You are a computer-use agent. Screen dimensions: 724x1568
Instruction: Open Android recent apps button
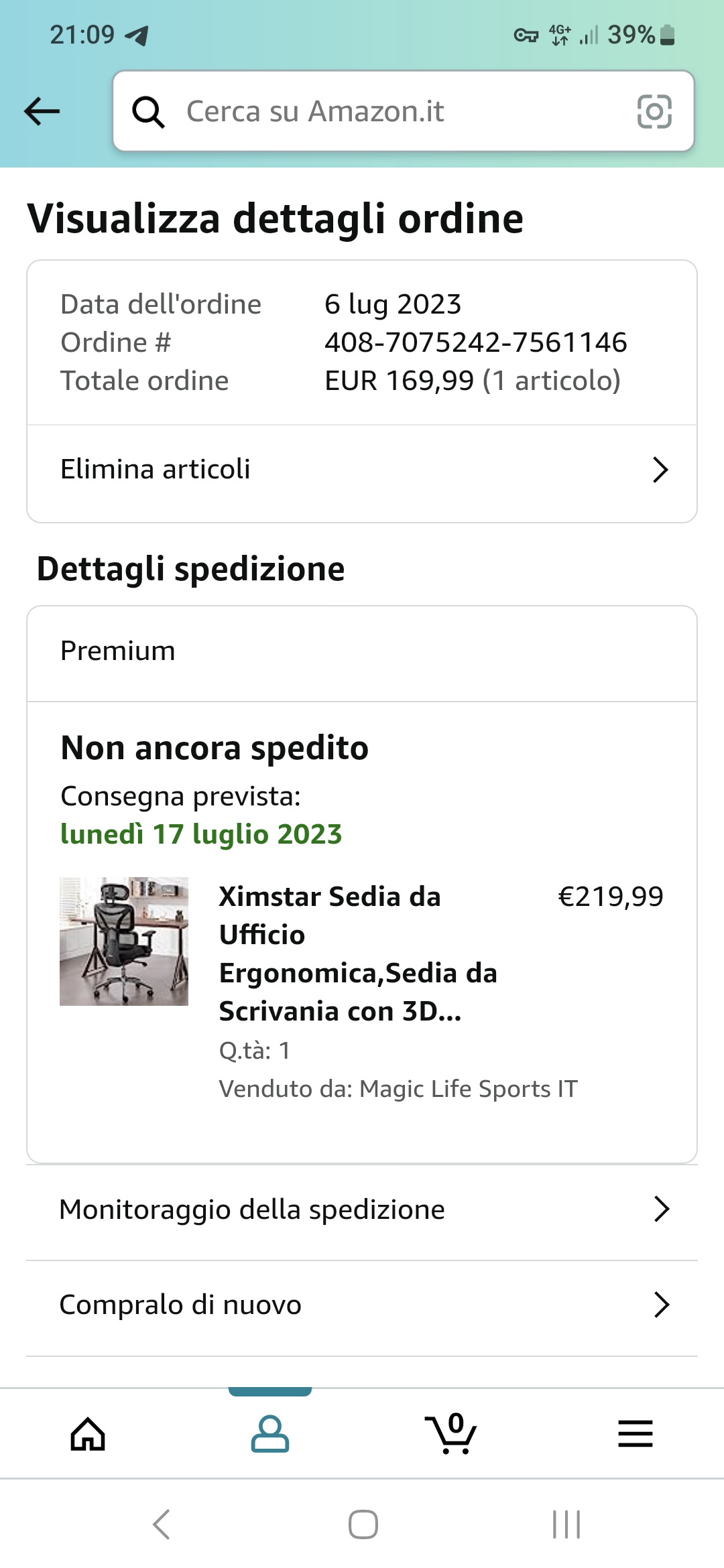[566, 1525]
